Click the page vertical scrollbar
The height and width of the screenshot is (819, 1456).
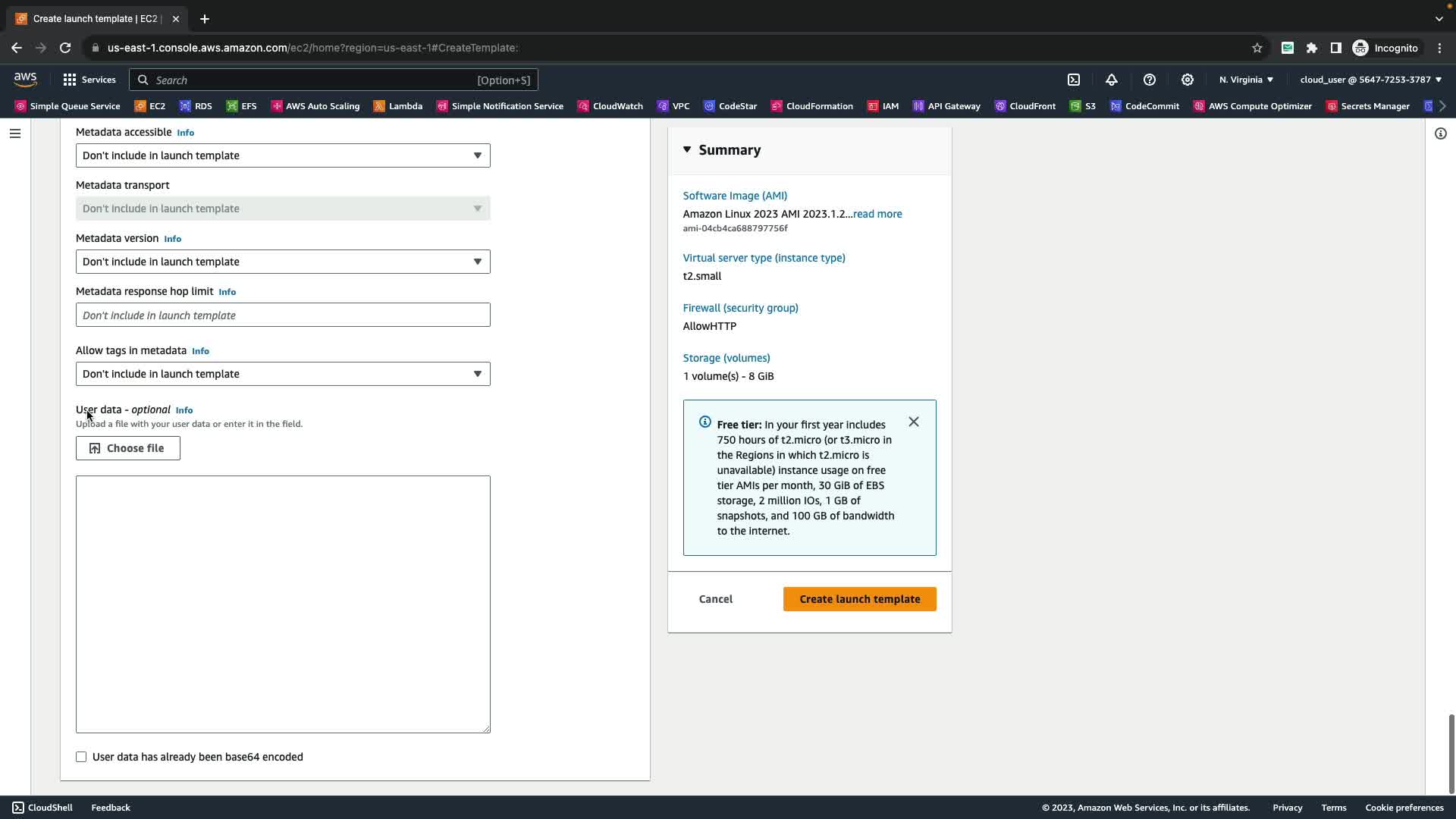coord(1451,753)
